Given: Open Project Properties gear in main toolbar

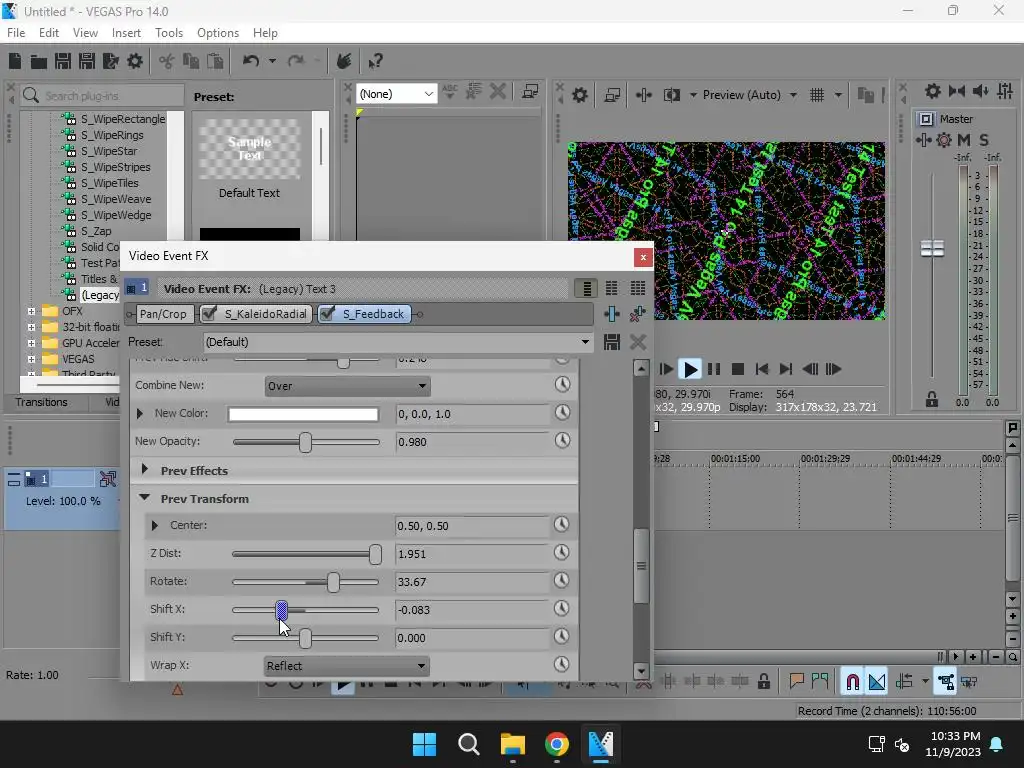Looking at the screenshot, I should point(135,61).
